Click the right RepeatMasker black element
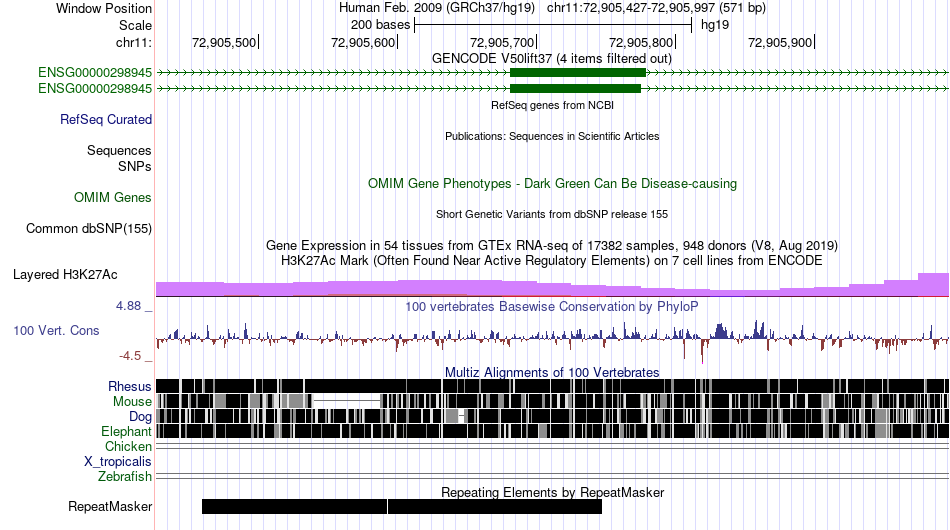Viewport: 950px width, 530px height. click(x=495, y=506)
